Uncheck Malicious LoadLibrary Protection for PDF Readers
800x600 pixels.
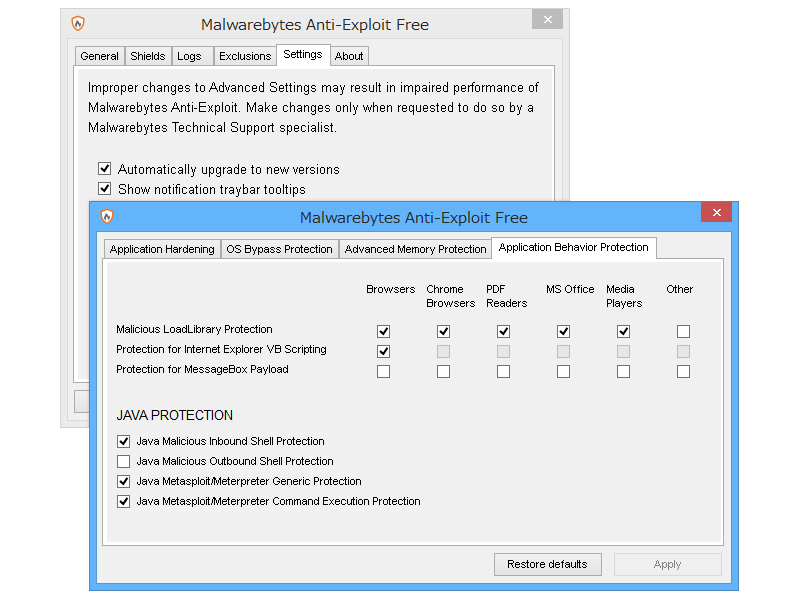[504, 332]
